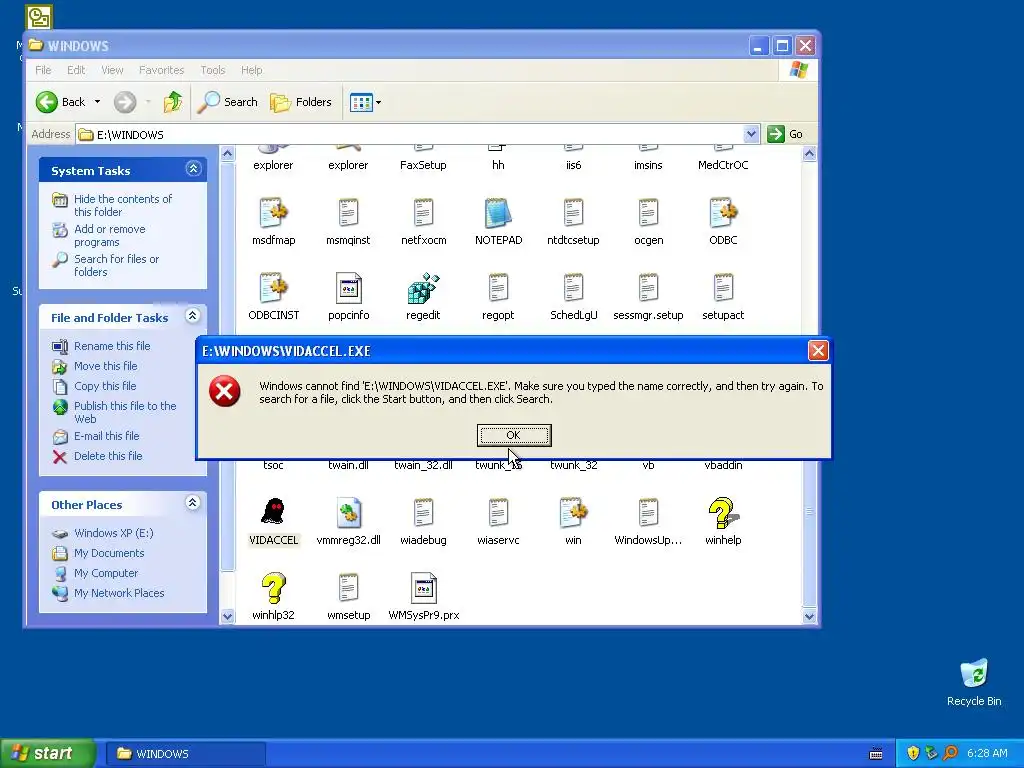Open the Start menu
This screenshot has width=1024, height=768.
click(x=47, y=753)
